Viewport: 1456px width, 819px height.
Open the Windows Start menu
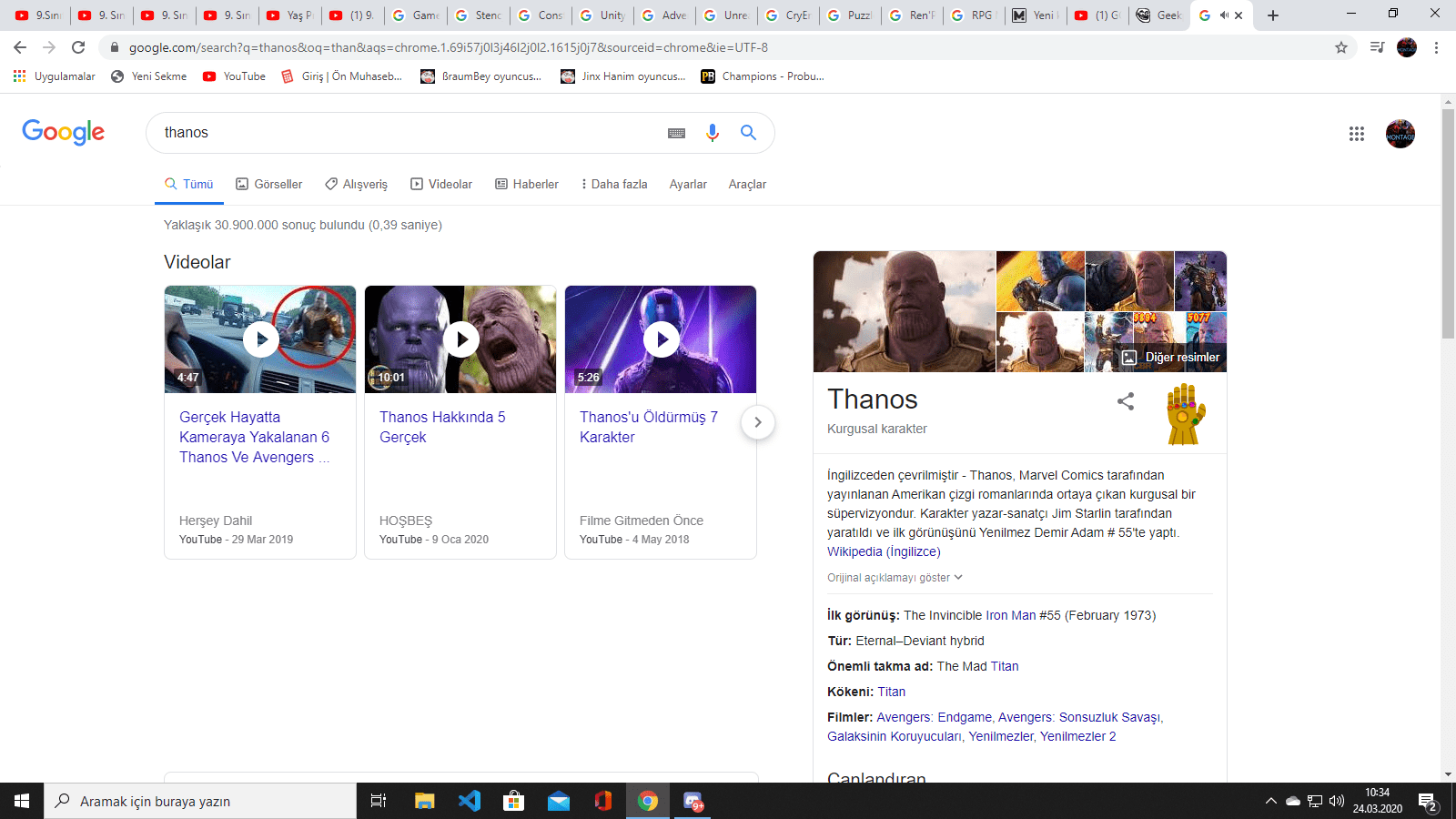pyautogui.click(x=22, y=801)
